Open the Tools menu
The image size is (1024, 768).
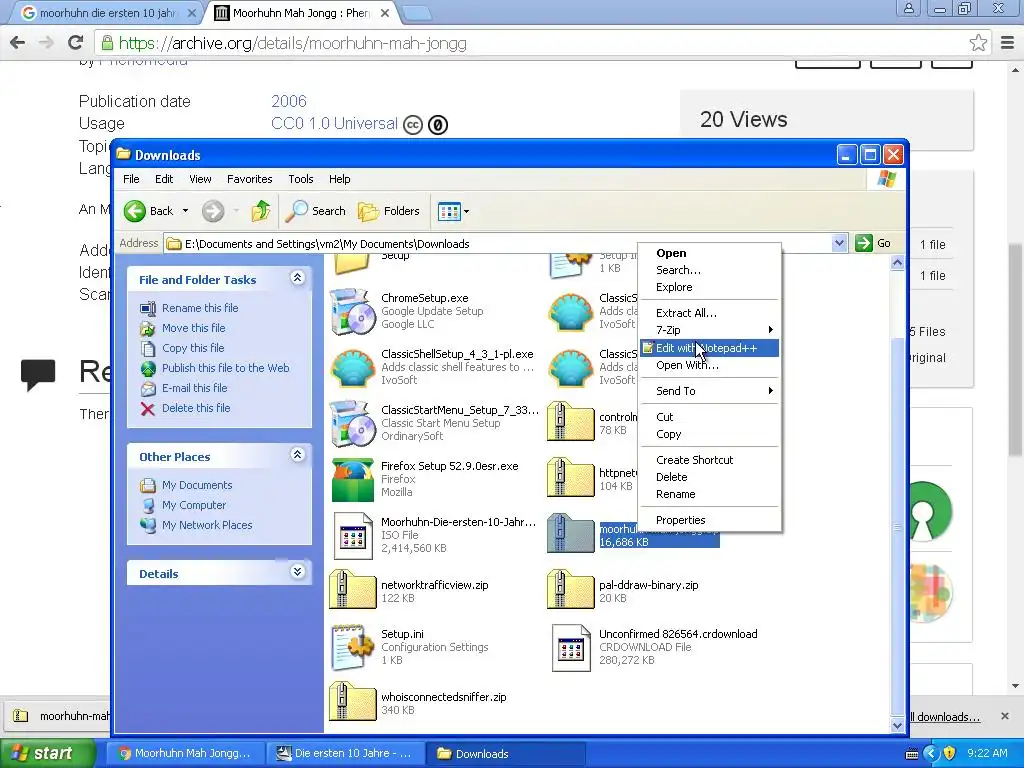[x=300, y=179]
